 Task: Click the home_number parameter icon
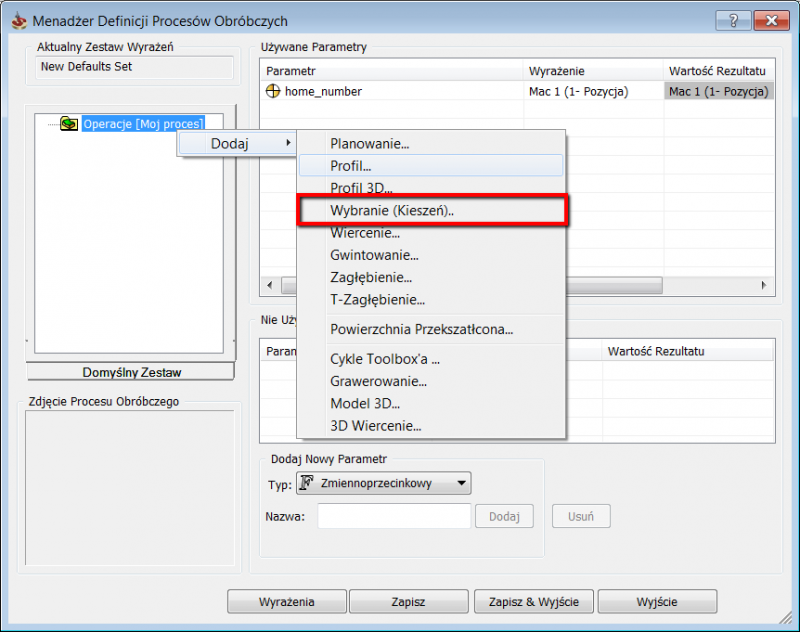(273, 91)
